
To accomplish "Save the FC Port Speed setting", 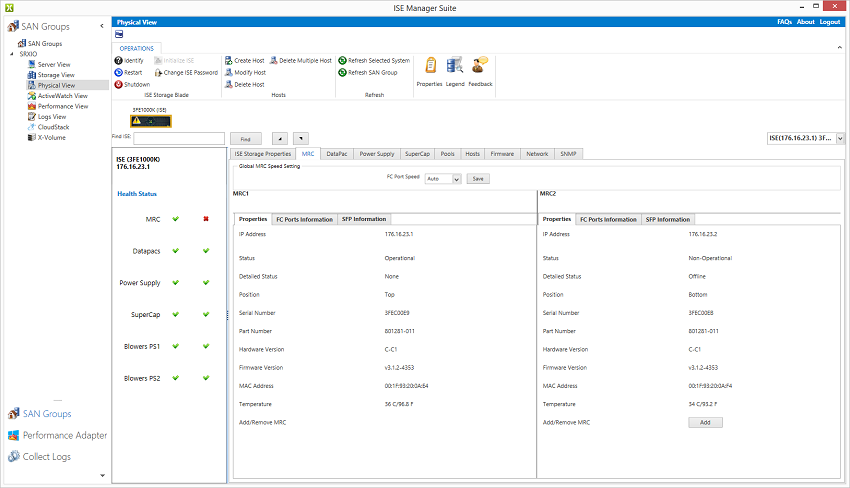I will point(478,179).
